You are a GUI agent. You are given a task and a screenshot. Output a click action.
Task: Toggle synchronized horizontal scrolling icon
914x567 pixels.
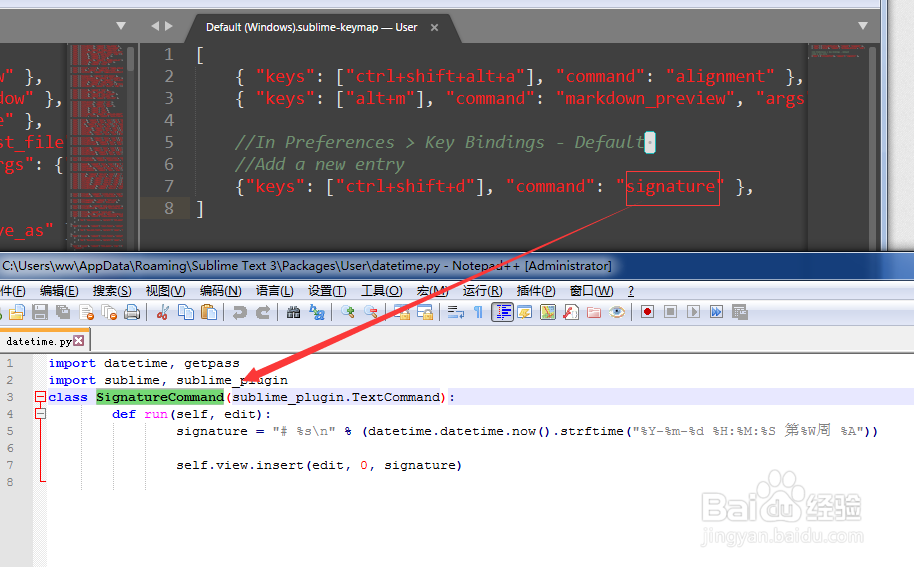(424, 312)
